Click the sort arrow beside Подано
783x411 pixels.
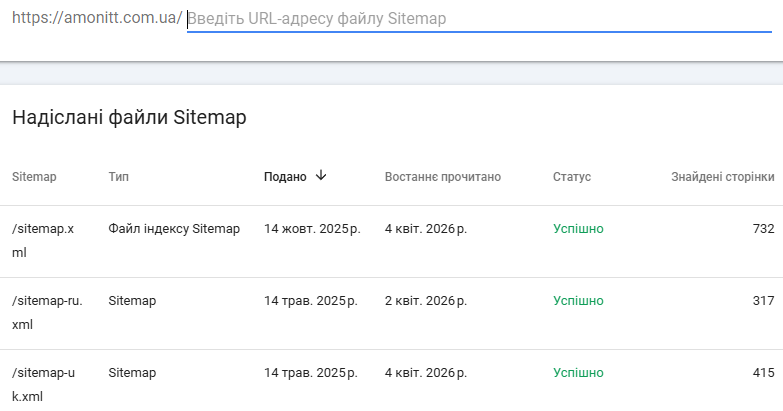[321, 176]
